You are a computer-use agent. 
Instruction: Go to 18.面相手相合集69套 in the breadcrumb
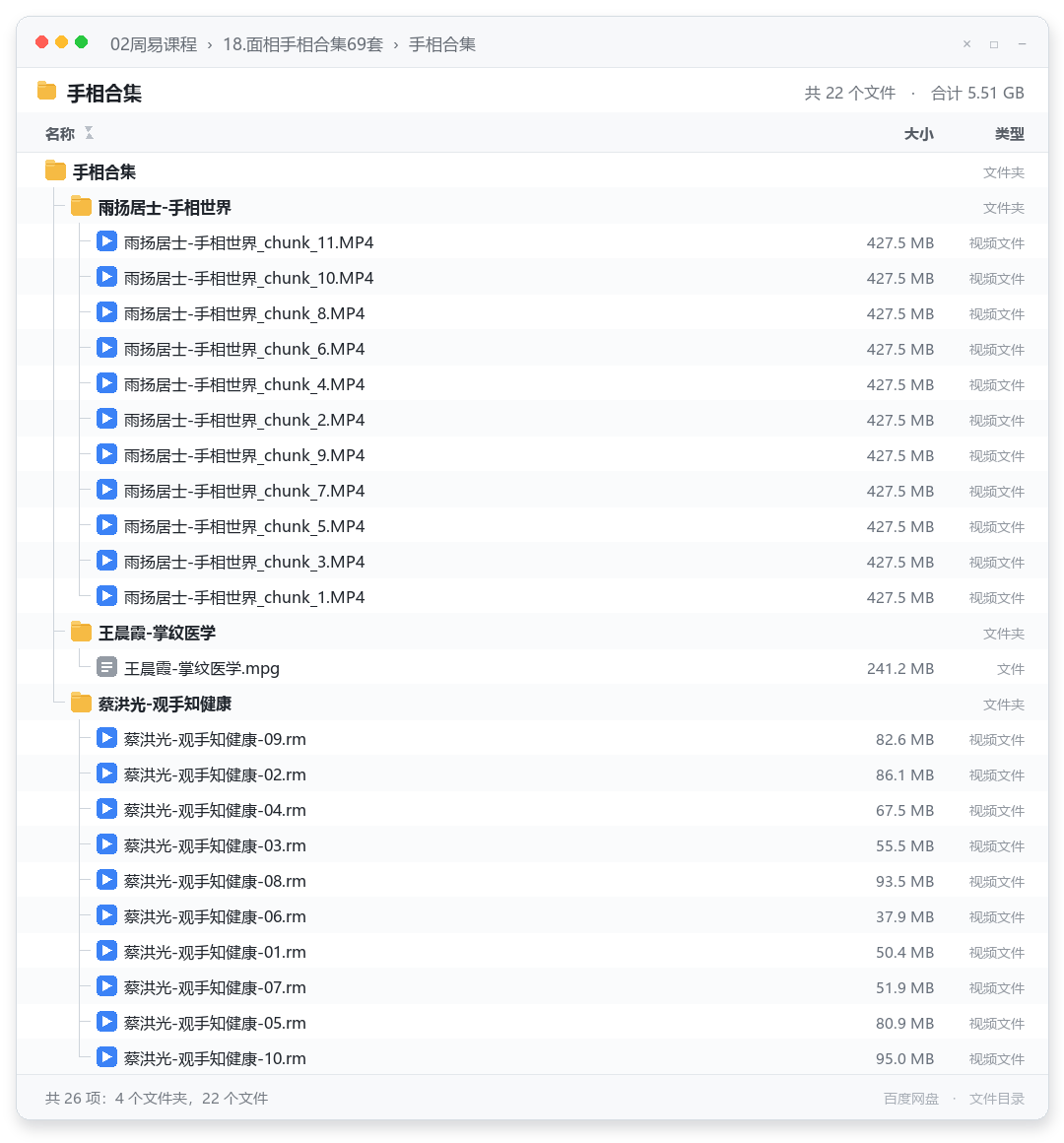[303, 44]
